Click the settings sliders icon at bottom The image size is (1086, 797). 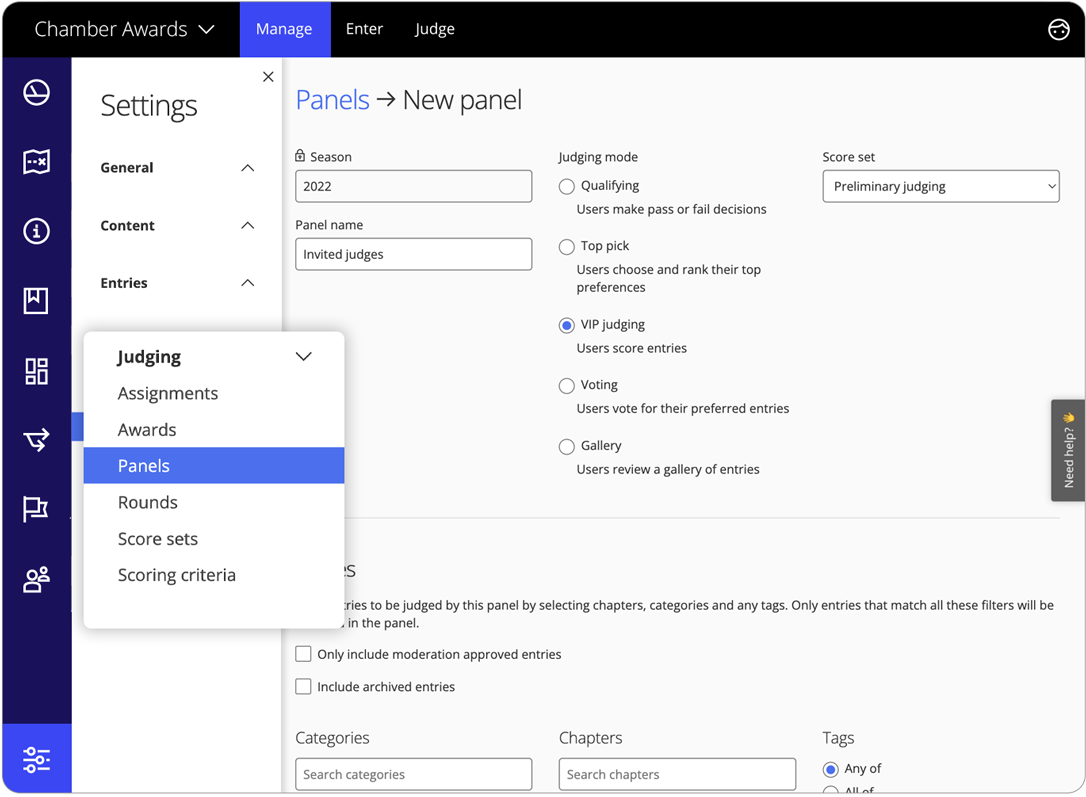click(x=37, y=759)
